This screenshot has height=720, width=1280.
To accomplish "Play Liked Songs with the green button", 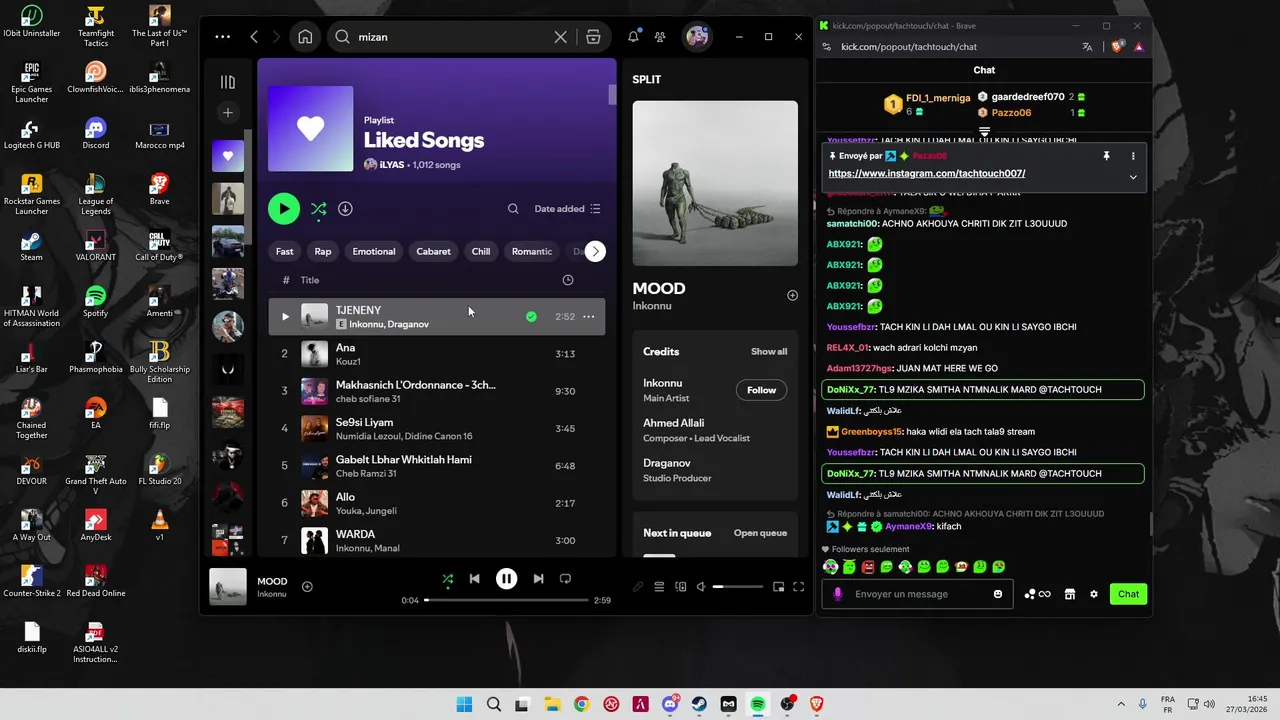I will click(284, 209).
